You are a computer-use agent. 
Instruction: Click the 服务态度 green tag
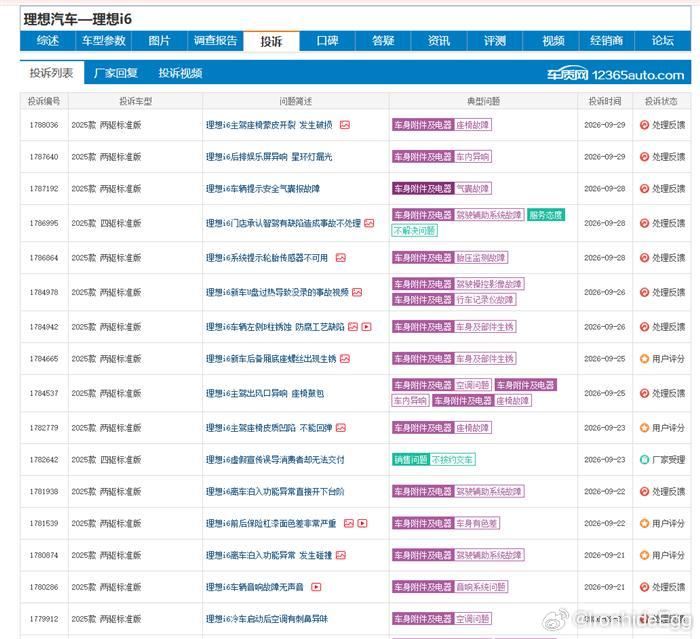click(546, 215)
